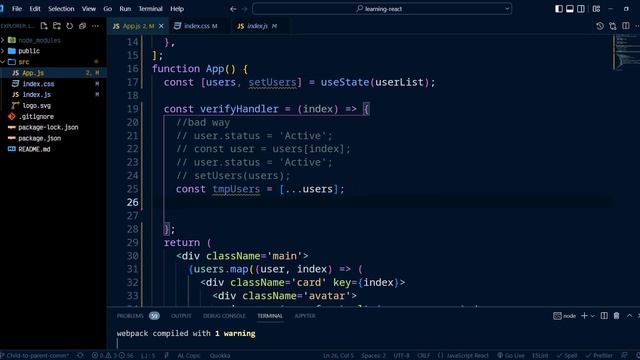Click the git branch Child-to-parent-comm in status bar

coord(36,356)
